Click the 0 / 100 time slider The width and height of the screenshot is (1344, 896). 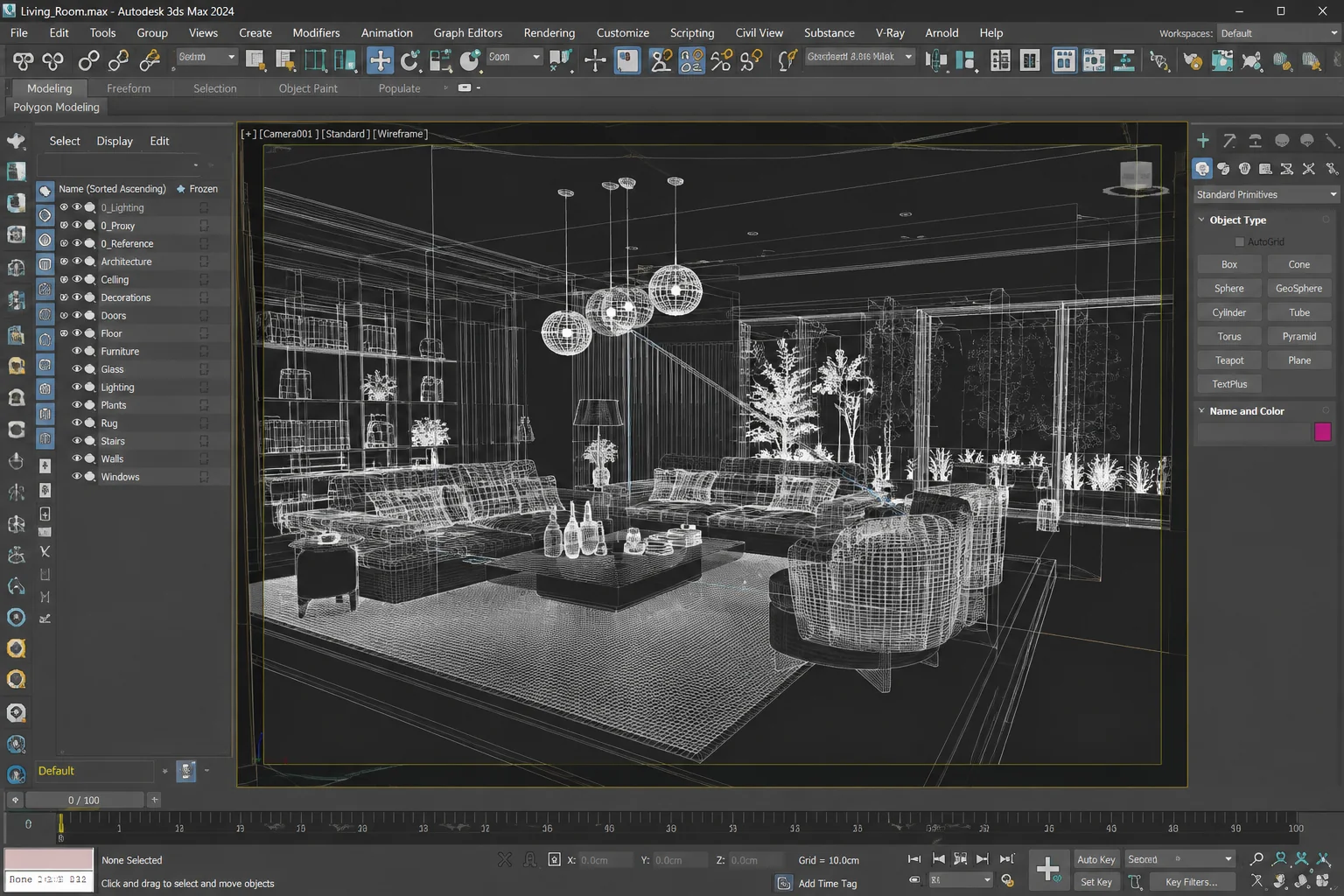point(84,800)
